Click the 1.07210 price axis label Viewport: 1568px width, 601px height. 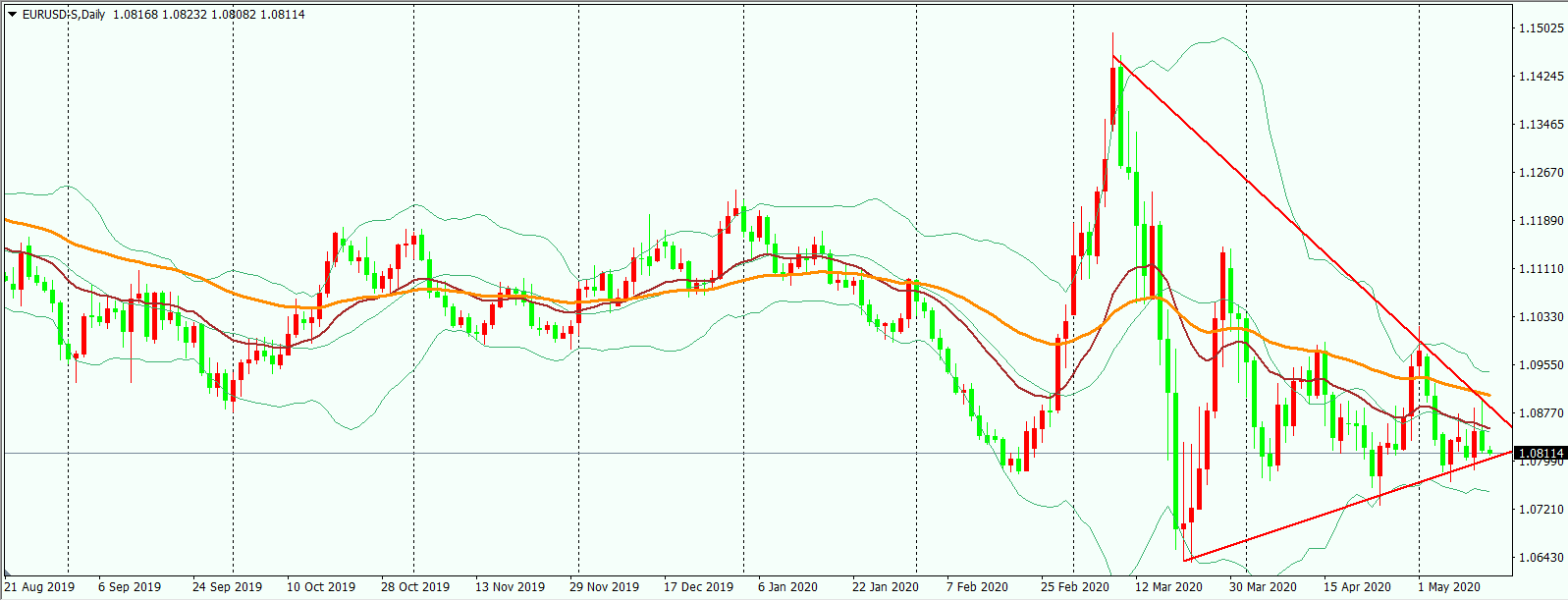pyautogui.click(x=1541, y=510)
